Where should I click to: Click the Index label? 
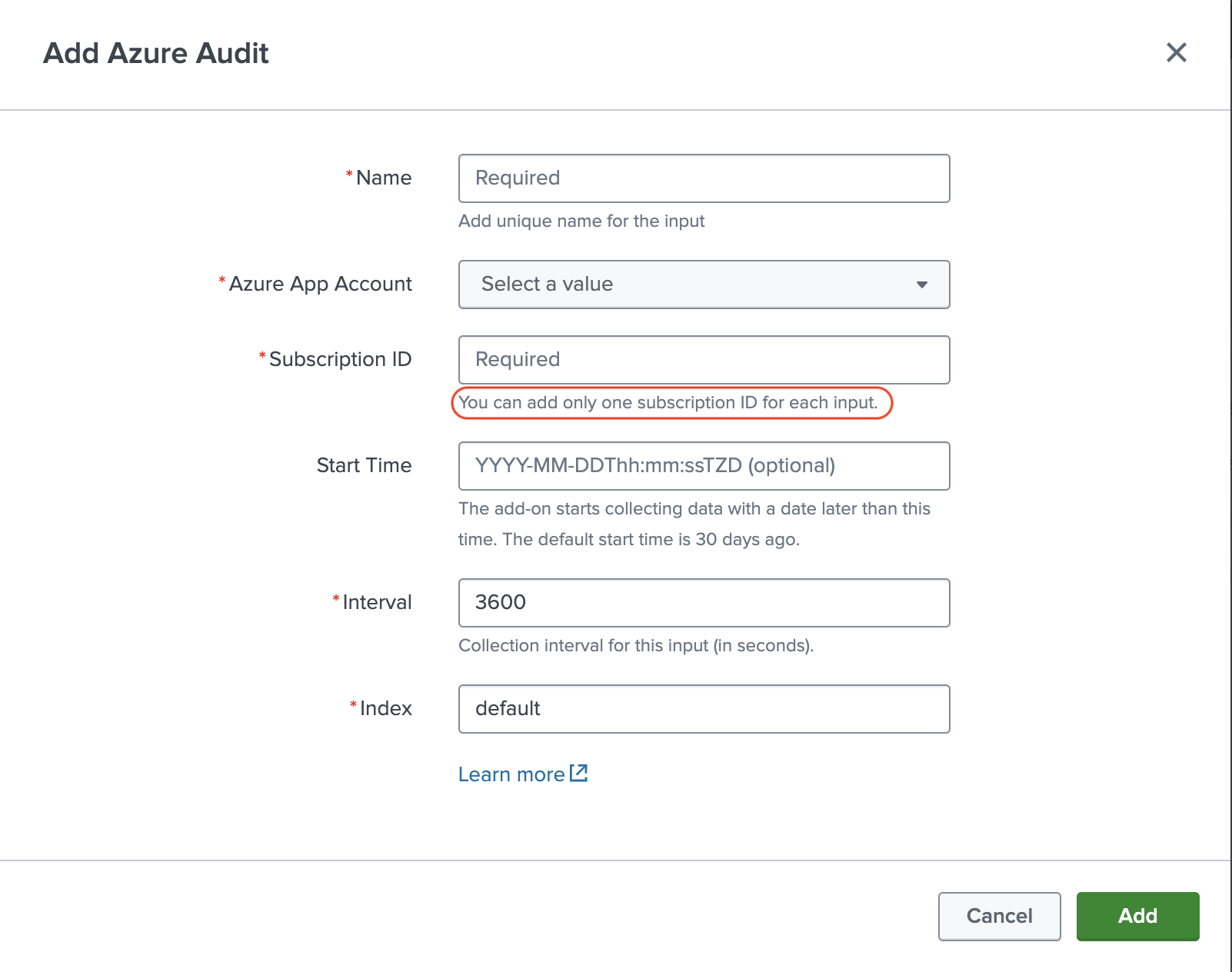pyautogui.click(x=385, y=709)
